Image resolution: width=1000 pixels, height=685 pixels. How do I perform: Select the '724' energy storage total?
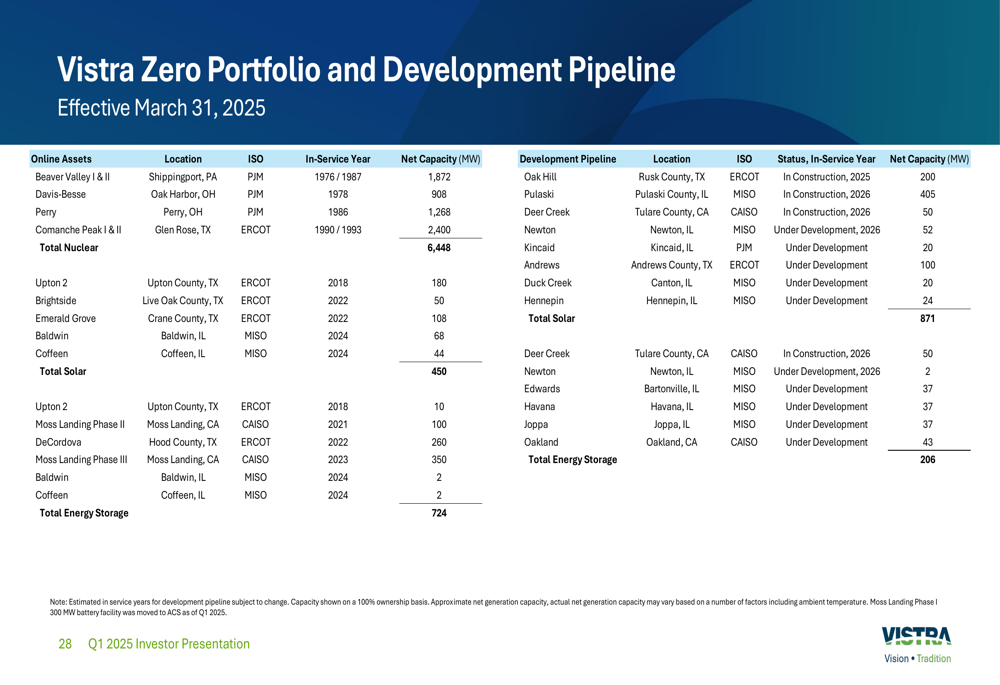coord(439,513)
